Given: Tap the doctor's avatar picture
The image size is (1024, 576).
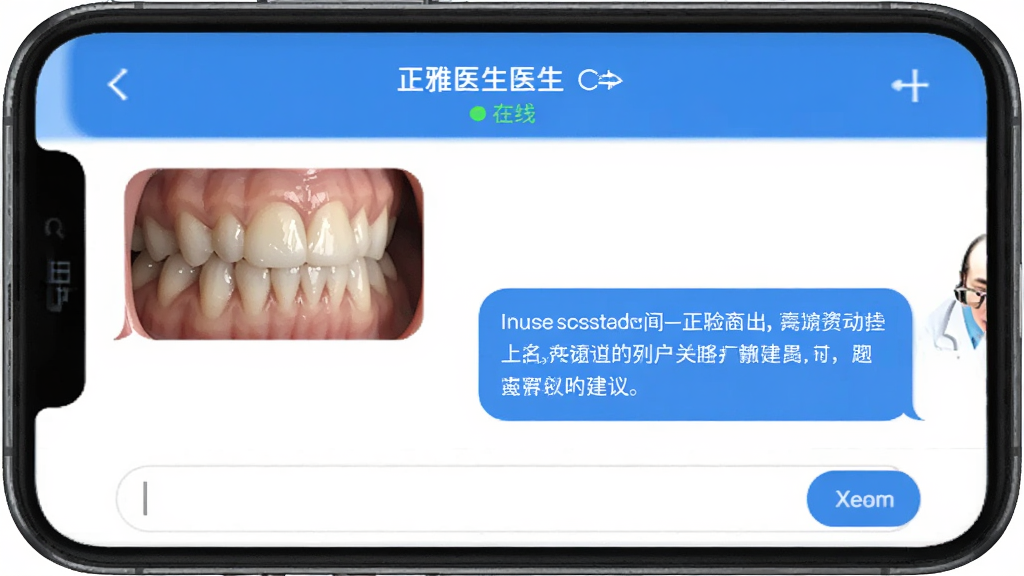Looking at the screenshot, I should (x=957, y=292).
